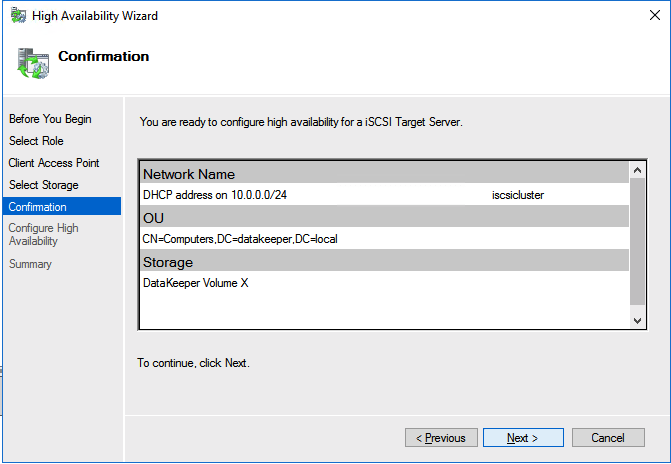
Task: Jump to the Select Storage step
Action: click(43, 185)
